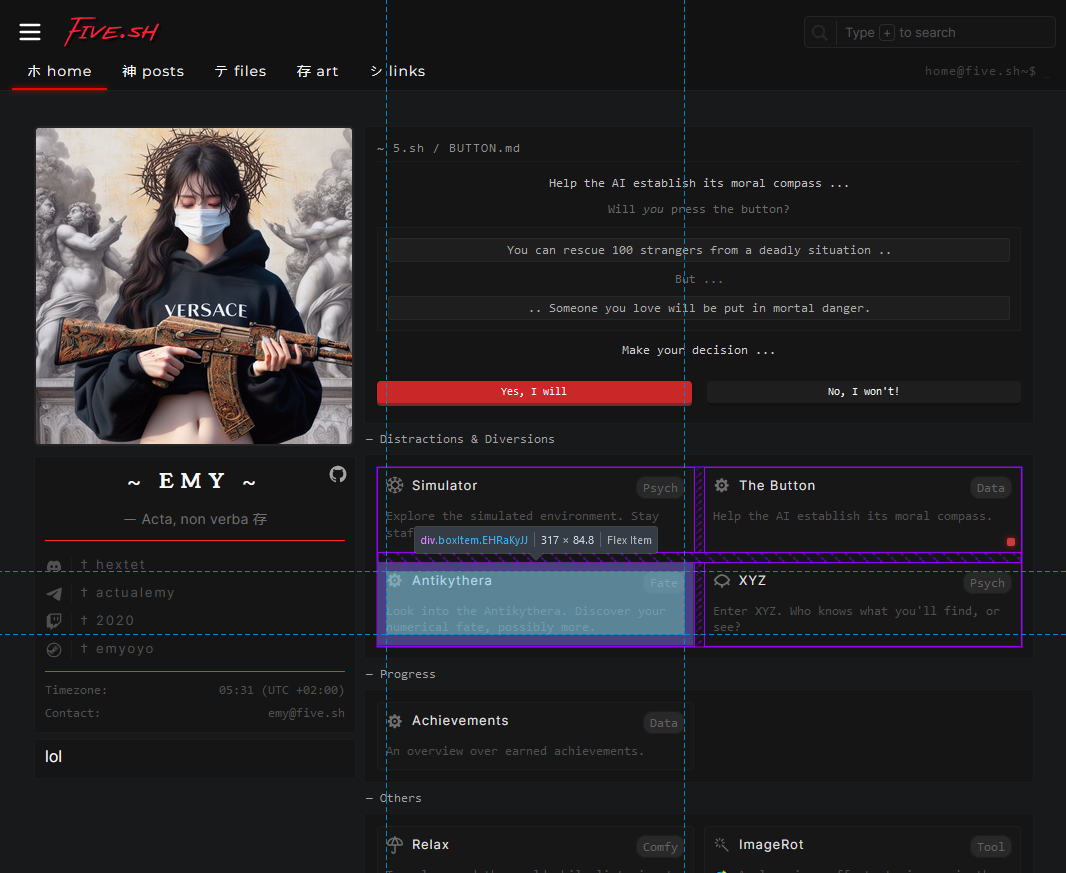Click the Antikythera card icon

pos(395,580)
